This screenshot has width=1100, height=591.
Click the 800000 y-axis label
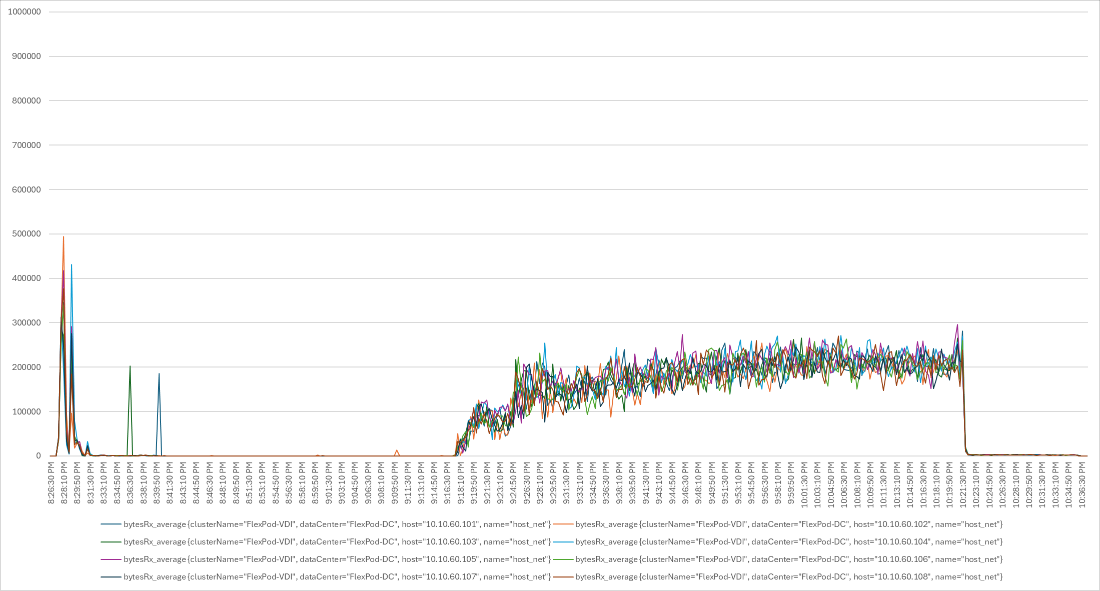(x=26, y=100)
